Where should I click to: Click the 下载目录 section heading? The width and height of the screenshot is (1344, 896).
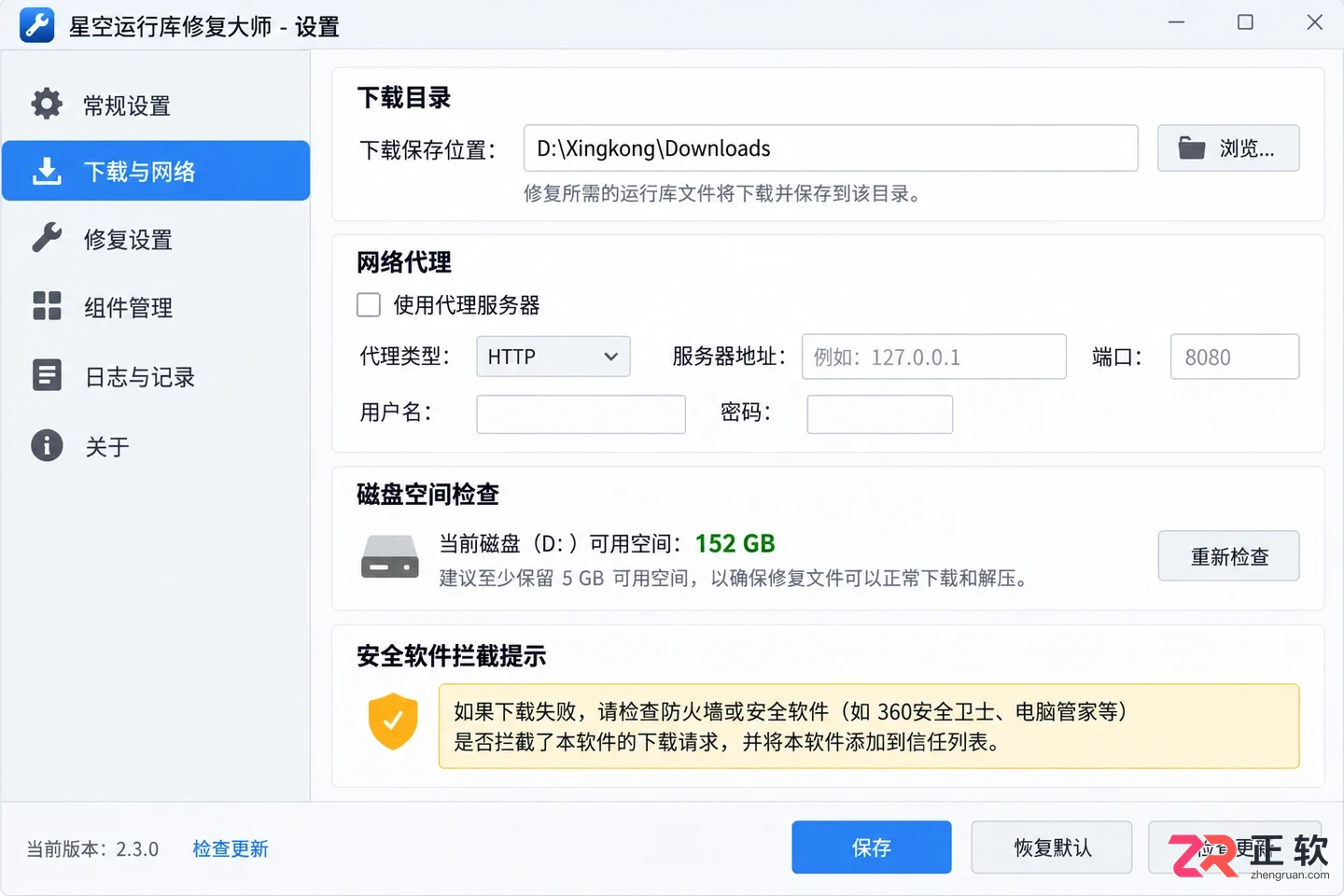pos(404,97)
